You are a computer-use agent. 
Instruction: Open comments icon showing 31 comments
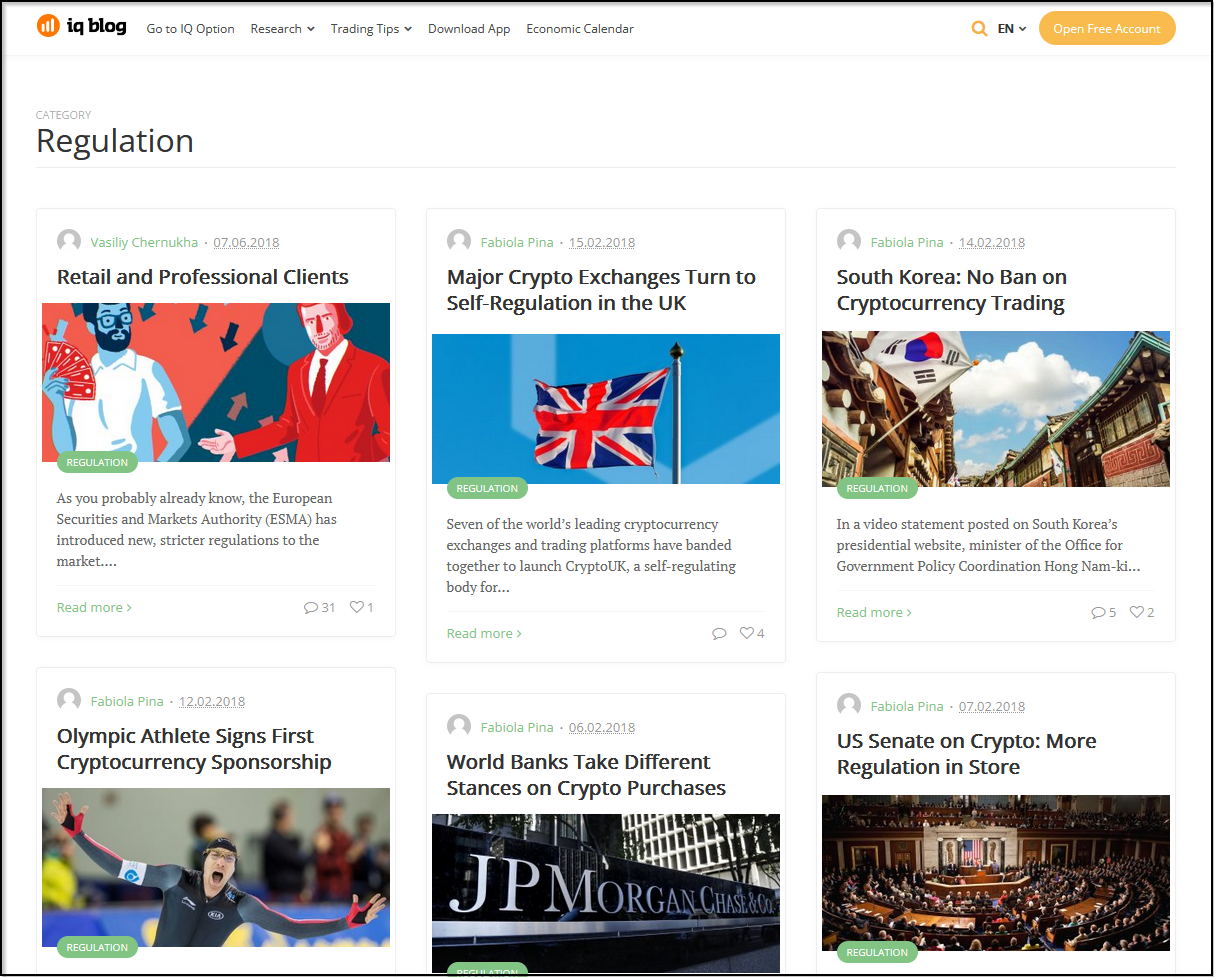click(319, 607)
